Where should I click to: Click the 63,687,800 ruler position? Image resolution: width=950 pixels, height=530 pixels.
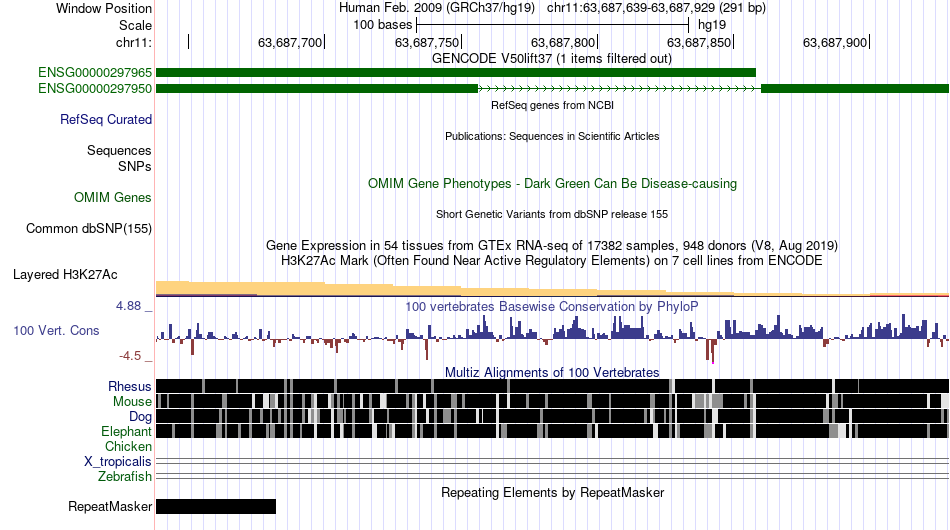coord(563,42)
